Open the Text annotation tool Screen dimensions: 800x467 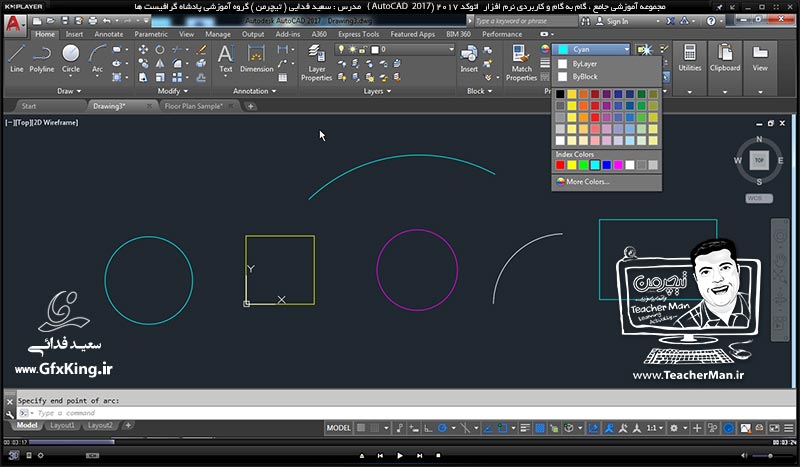[226, 59]
